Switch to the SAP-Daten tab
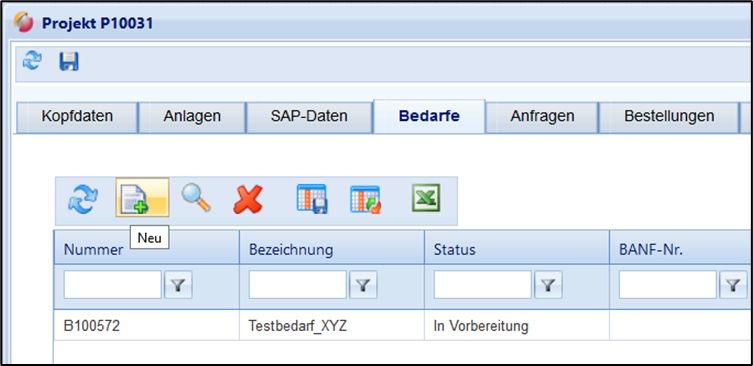The image size is (753, 366). tap(309, 117)
